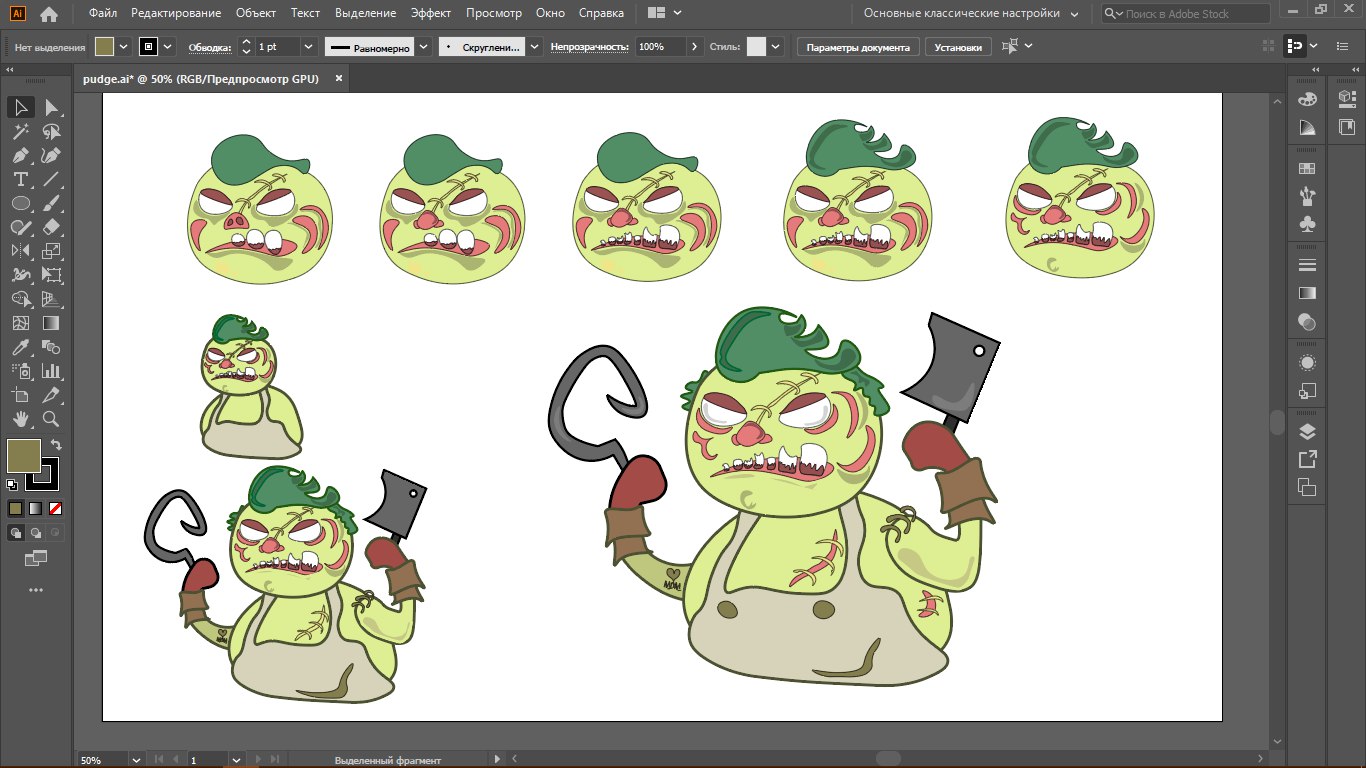This screenshot has width=1366, height=768.
Task: Select the Type tool
Action: pyautogui.click(x=20, y=179)
